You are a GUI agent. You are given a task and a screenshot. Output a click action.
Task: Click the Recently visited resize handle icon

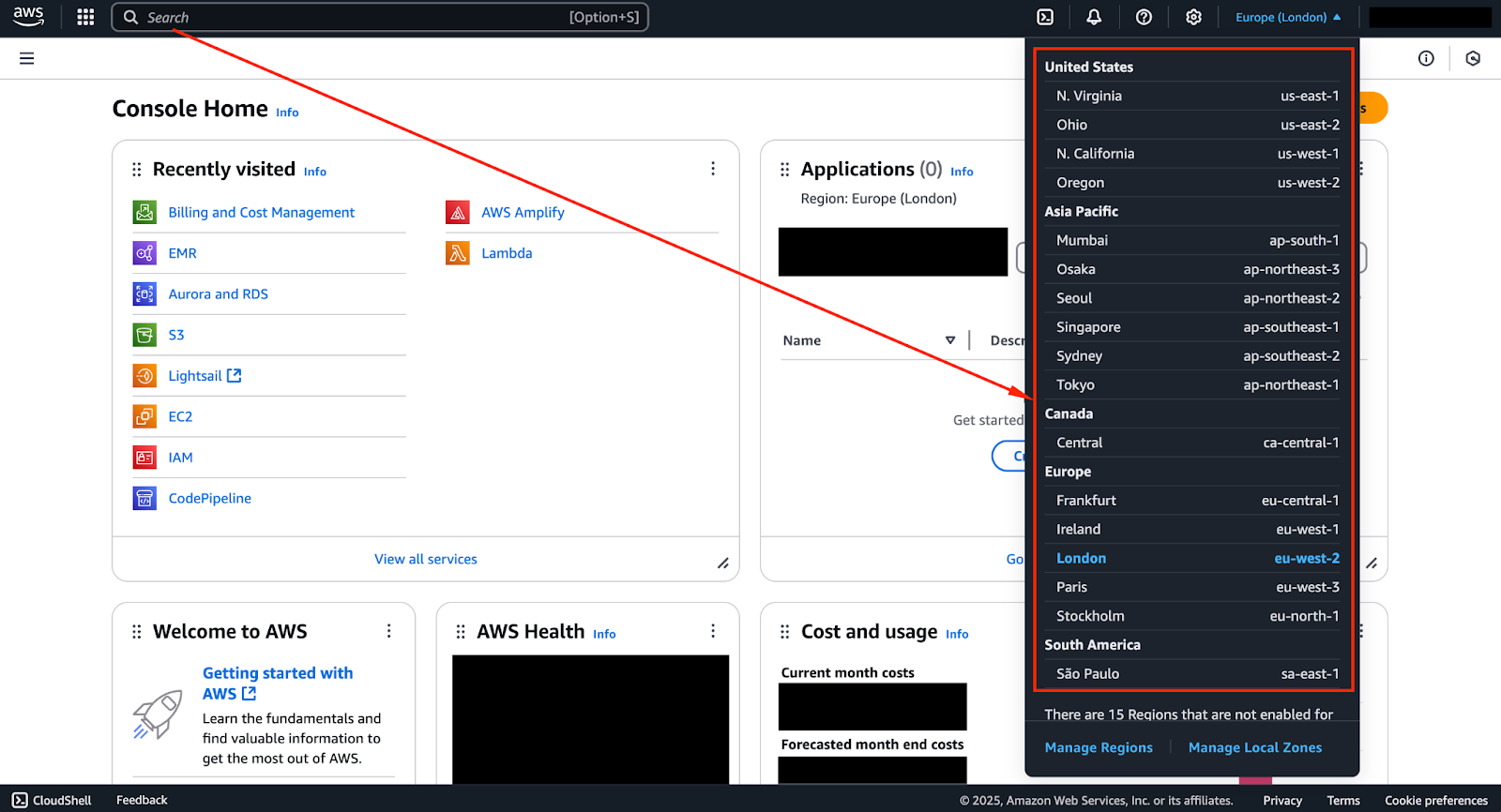click(x=723, y=563)
